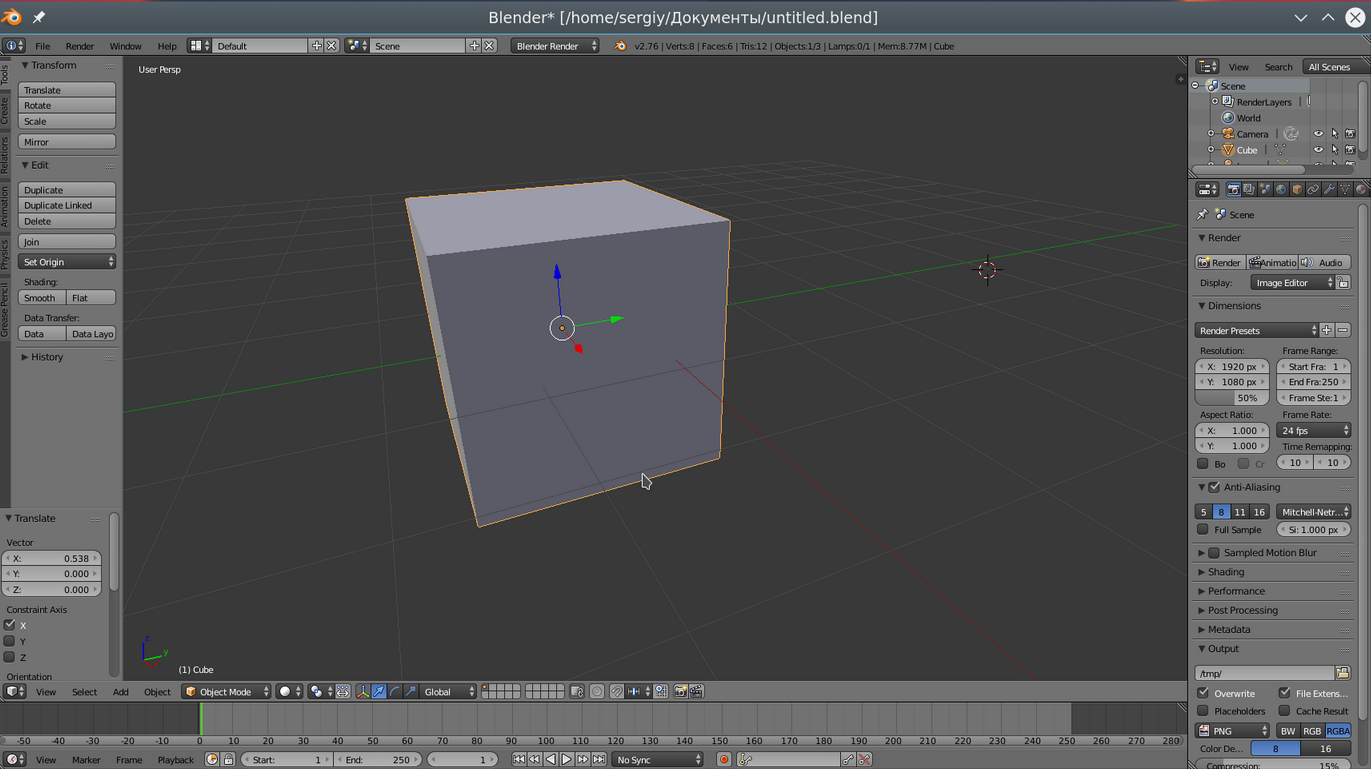Click the OpenGL render camera icon

[x=680, y=692]
